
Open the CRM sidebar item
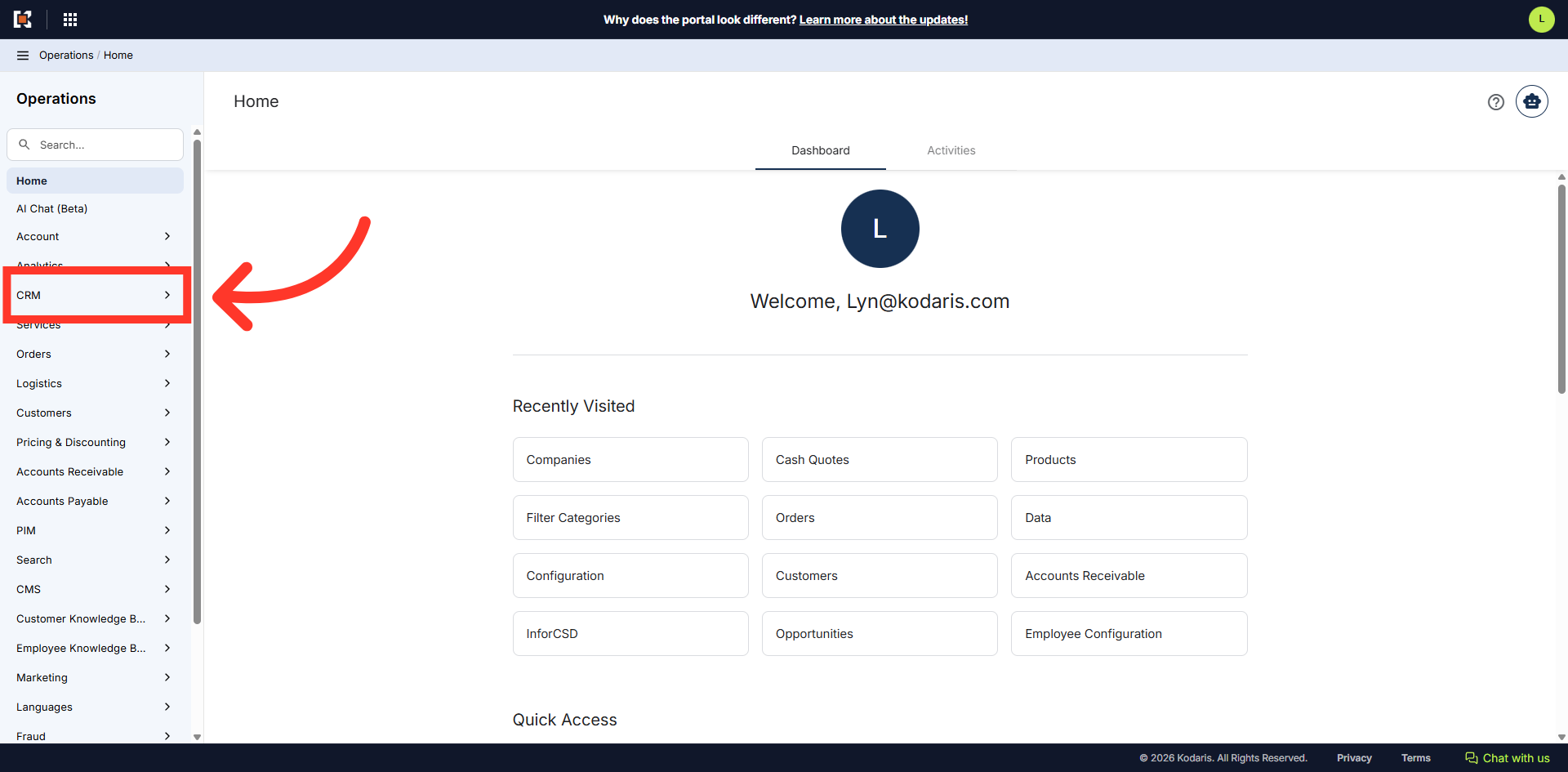click(95, 295)
